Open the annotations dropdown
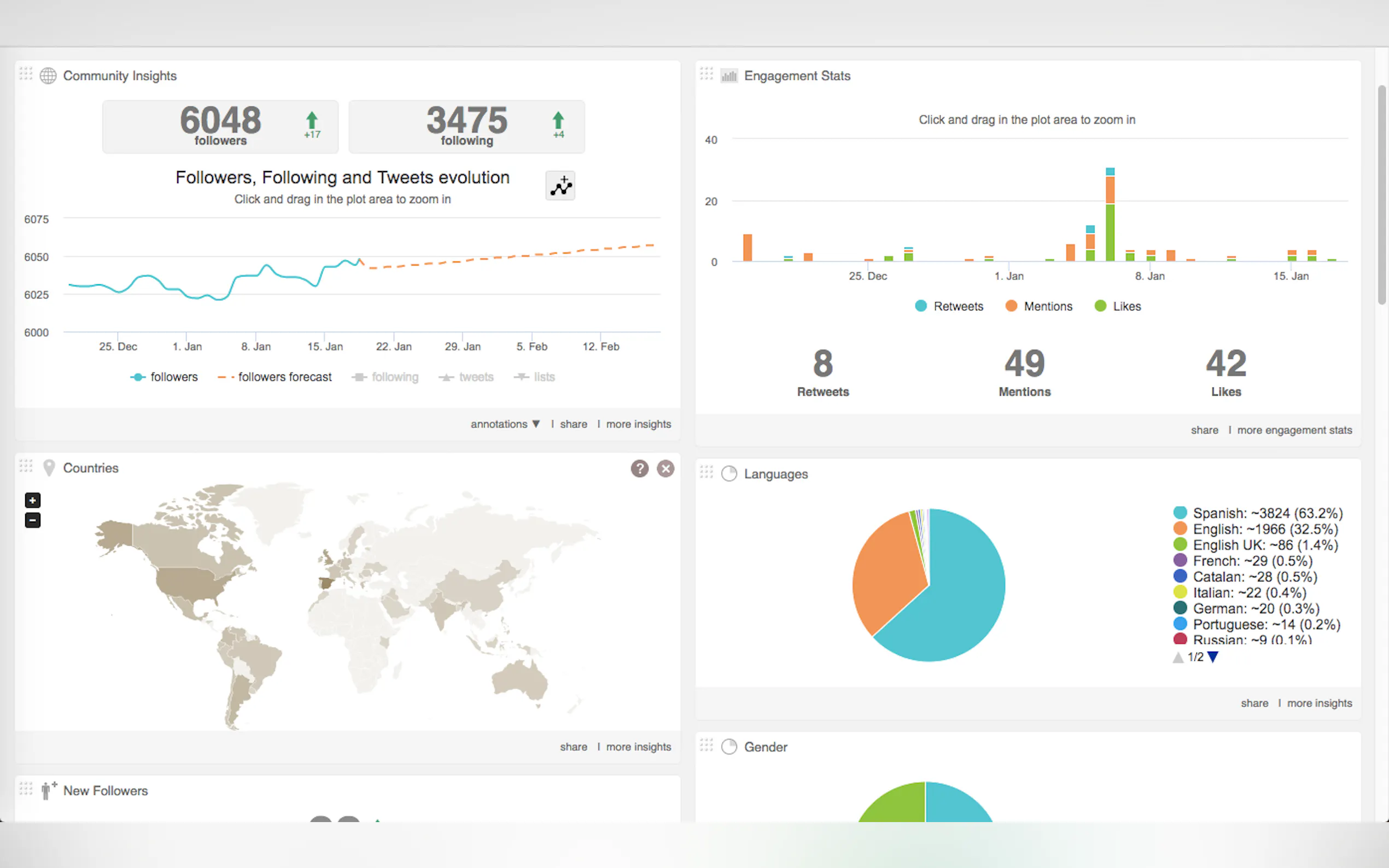 pyautogui.click(x=505, y=424)
